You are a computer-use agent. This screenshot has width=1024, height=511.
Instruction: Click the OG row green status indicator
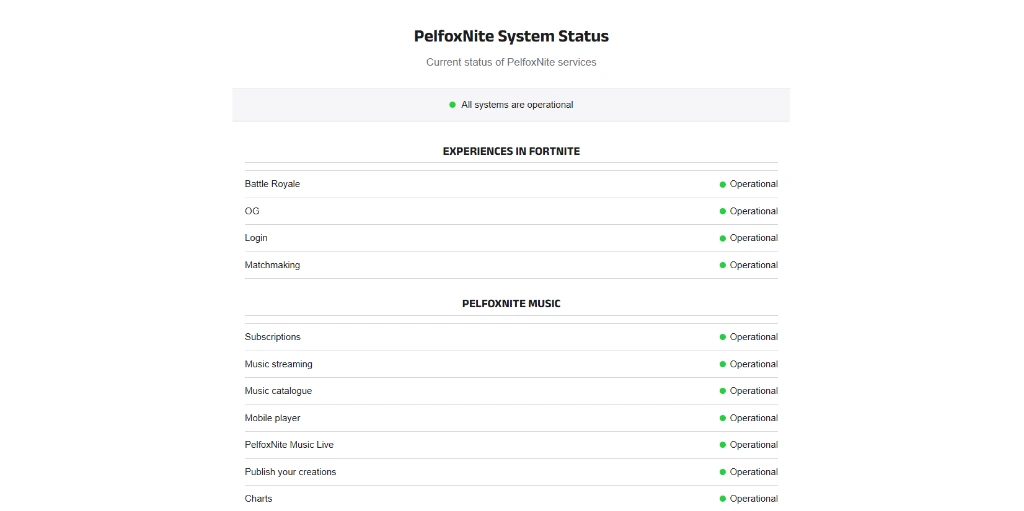point(722,211)
